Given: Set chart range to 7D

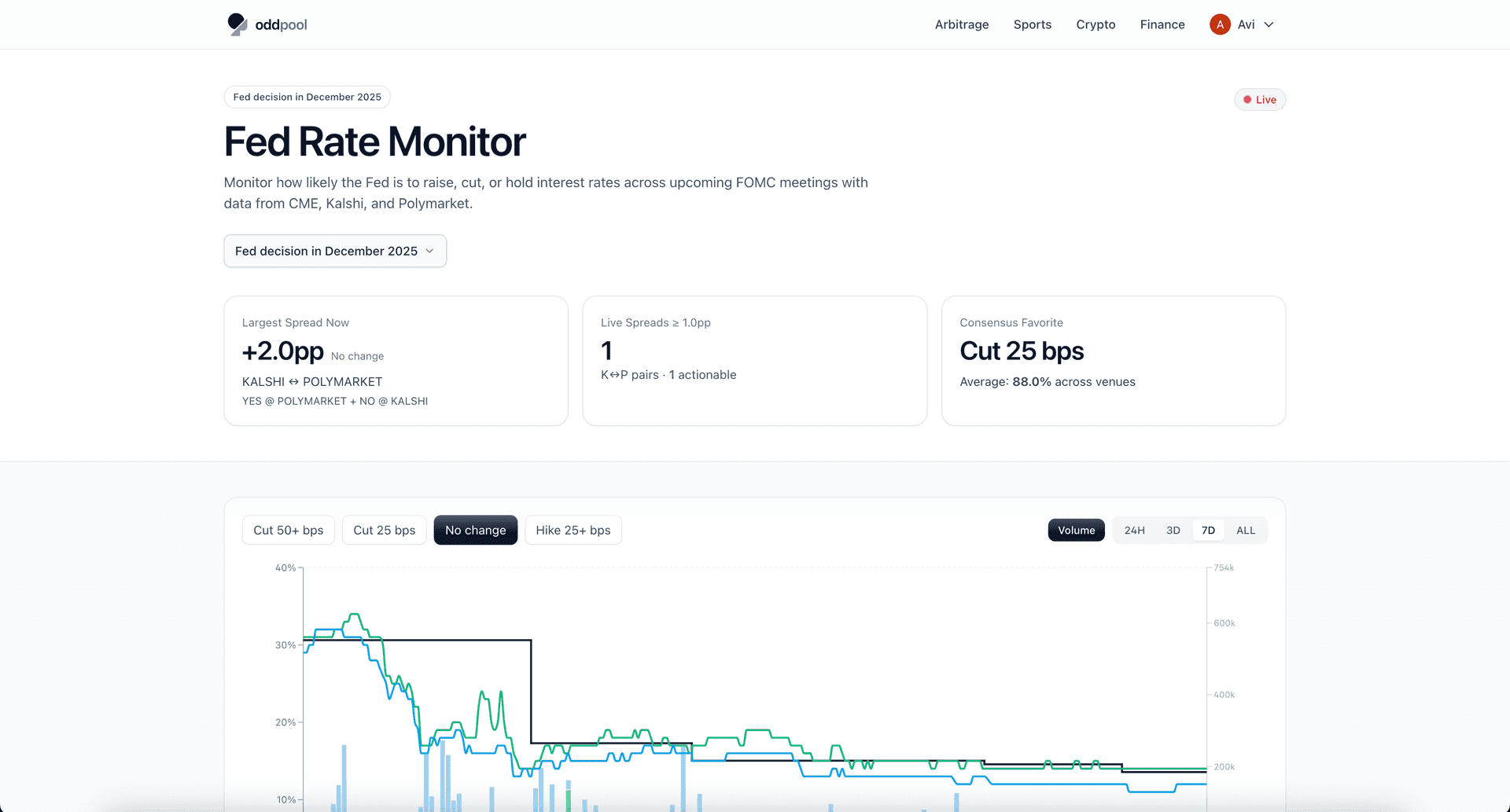Looking at the screenshot, I should pyautogui.click(x=1208, y=531).
